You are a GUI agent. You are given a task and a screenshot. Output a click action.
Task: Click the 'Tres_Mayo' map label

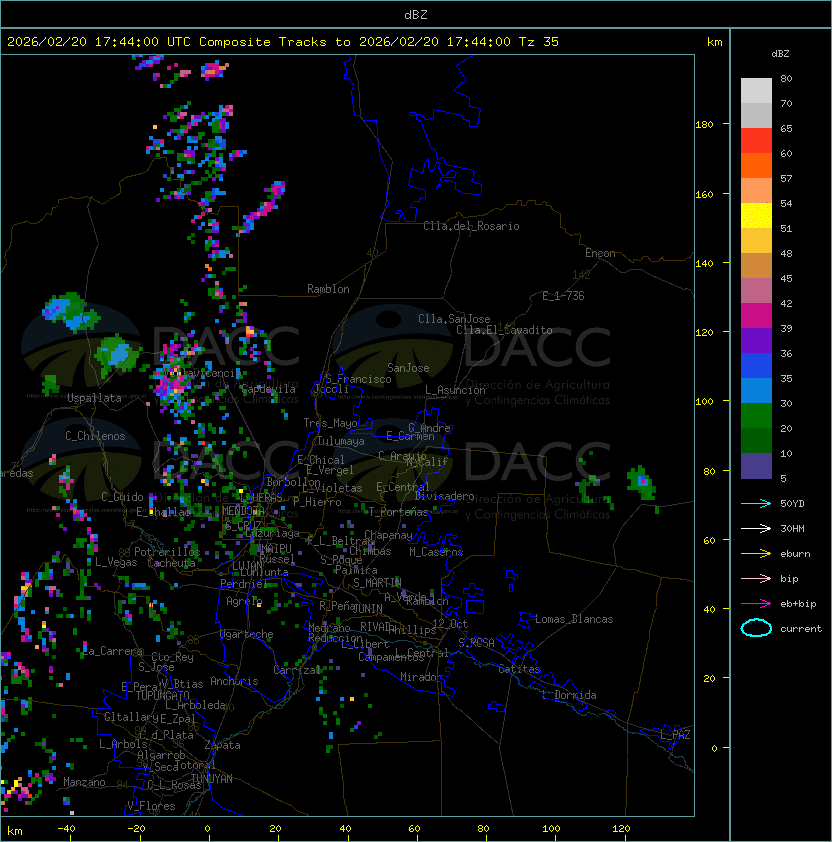click(x=330, y=423)
